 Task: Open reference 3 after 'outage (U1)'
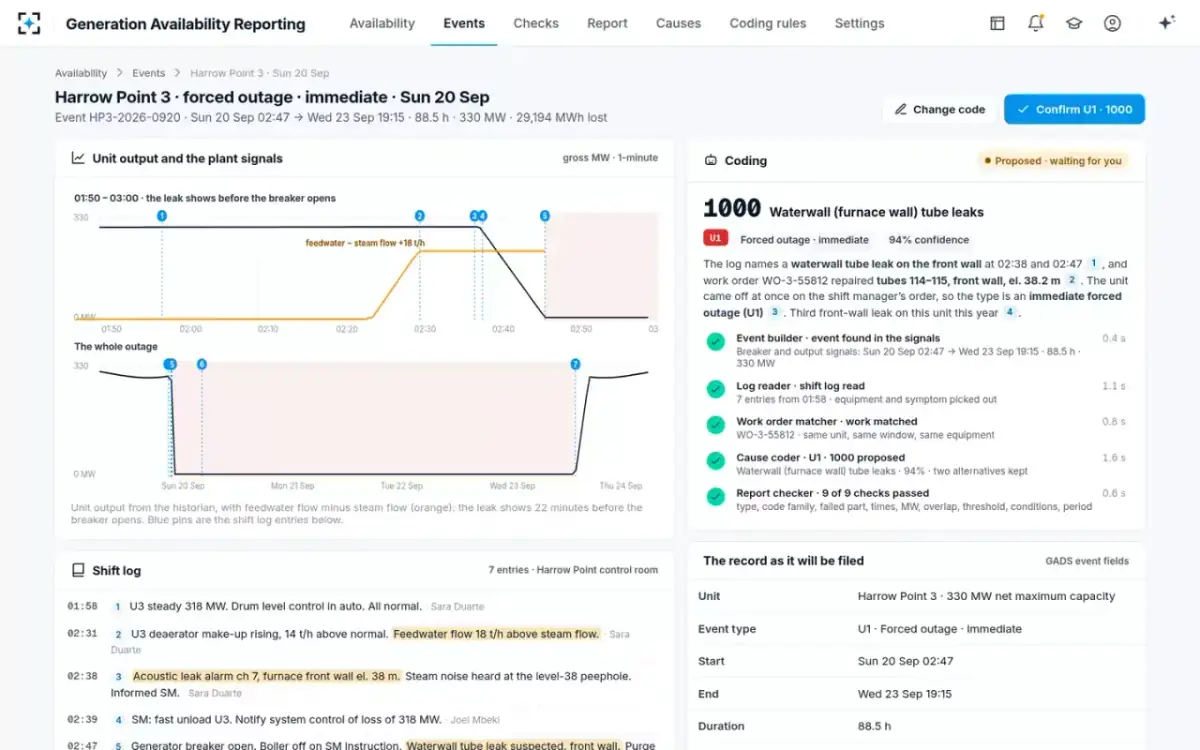tap(774, 313)
